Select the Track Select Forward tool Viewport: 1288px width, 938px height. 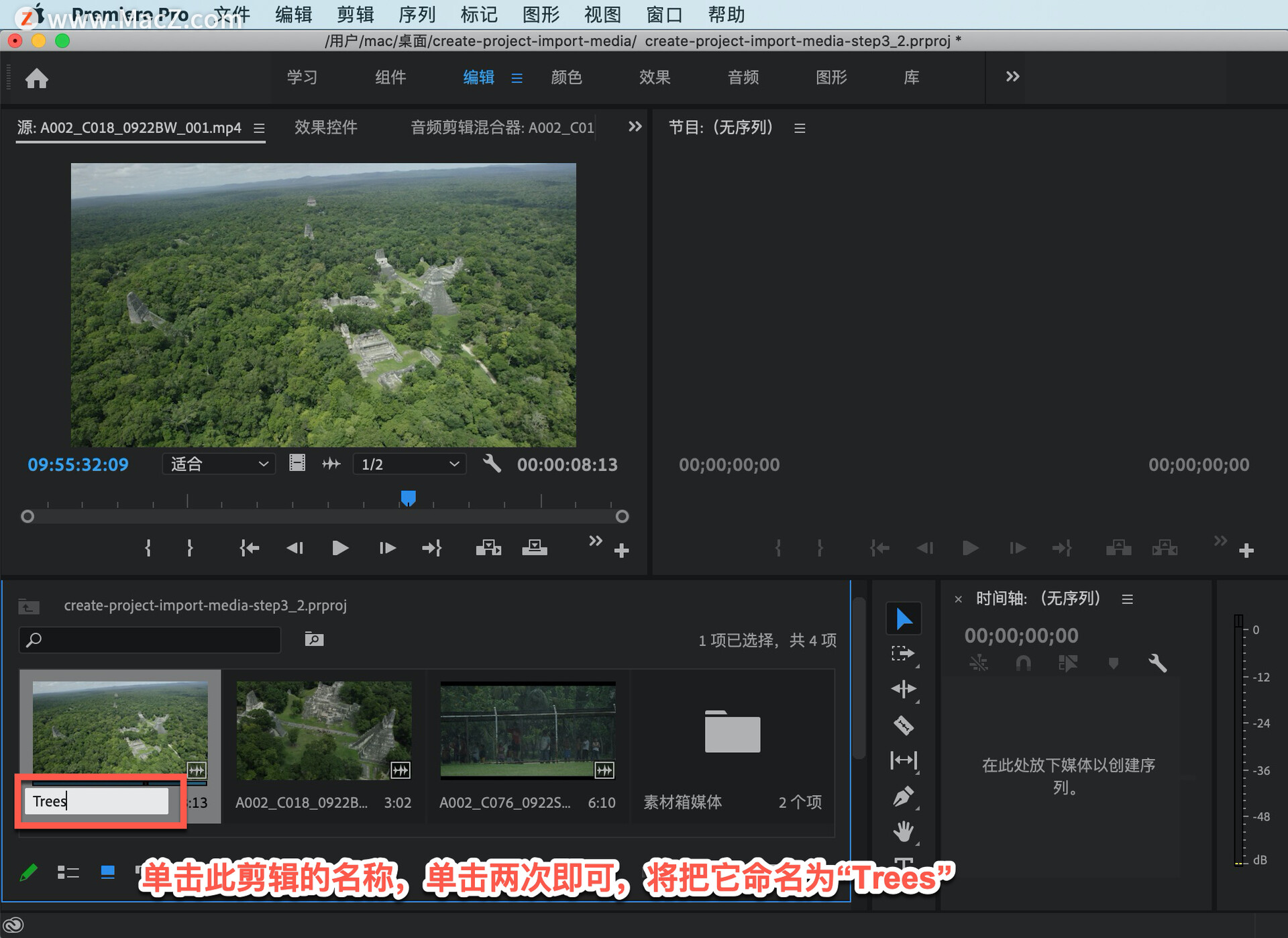click(x=904, y=654)
